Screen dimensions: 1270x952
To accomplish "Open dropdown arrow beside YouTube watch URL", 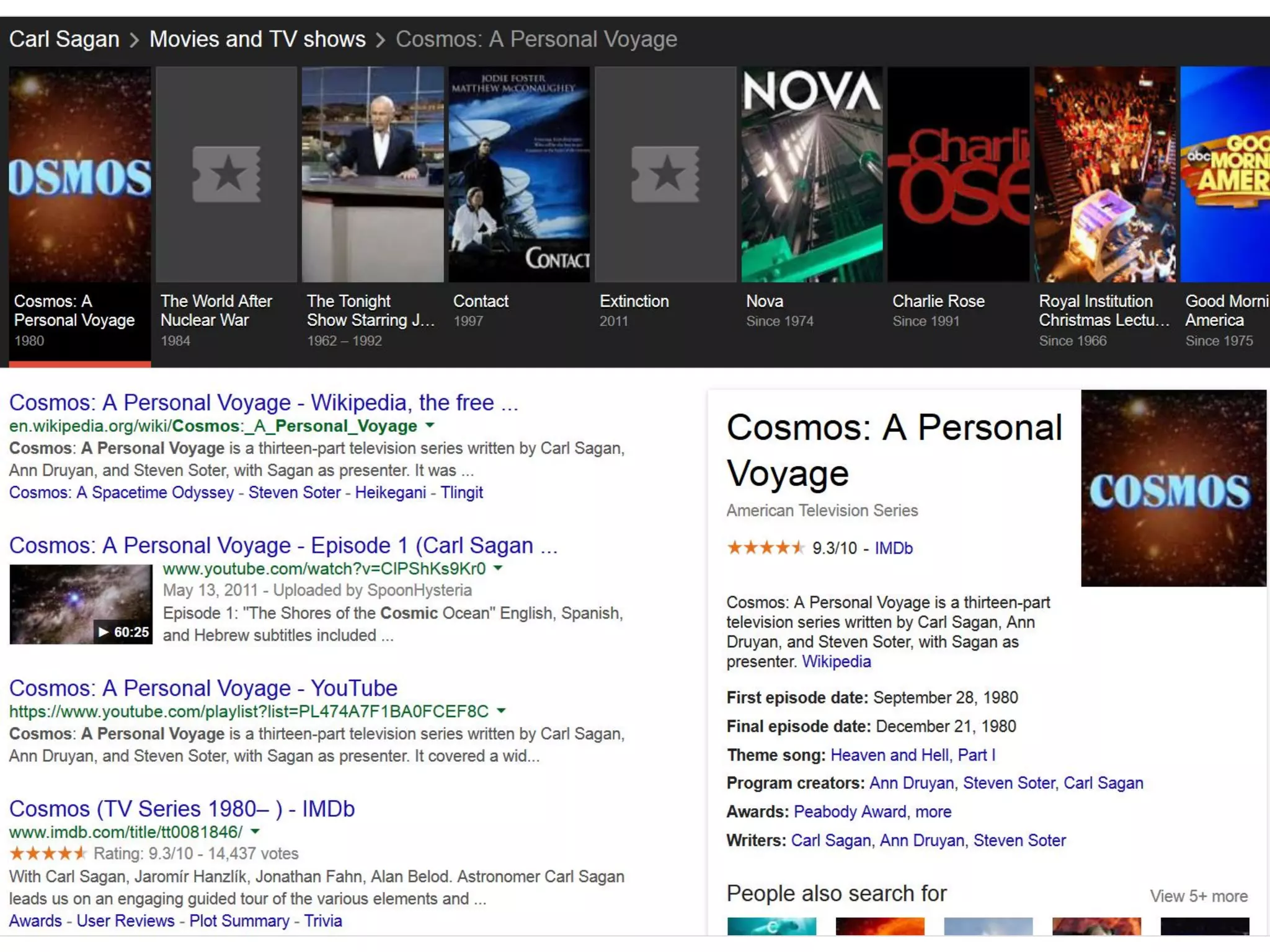I will coord(498,568).
